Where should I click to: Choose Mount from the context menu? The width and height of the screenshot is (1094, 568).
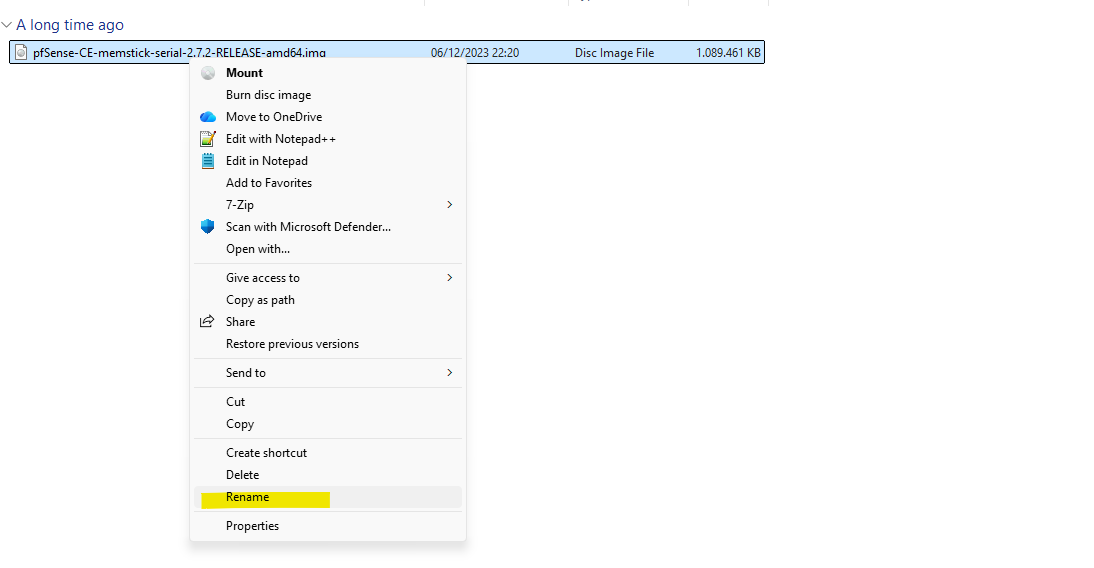[x=328, y=73]
